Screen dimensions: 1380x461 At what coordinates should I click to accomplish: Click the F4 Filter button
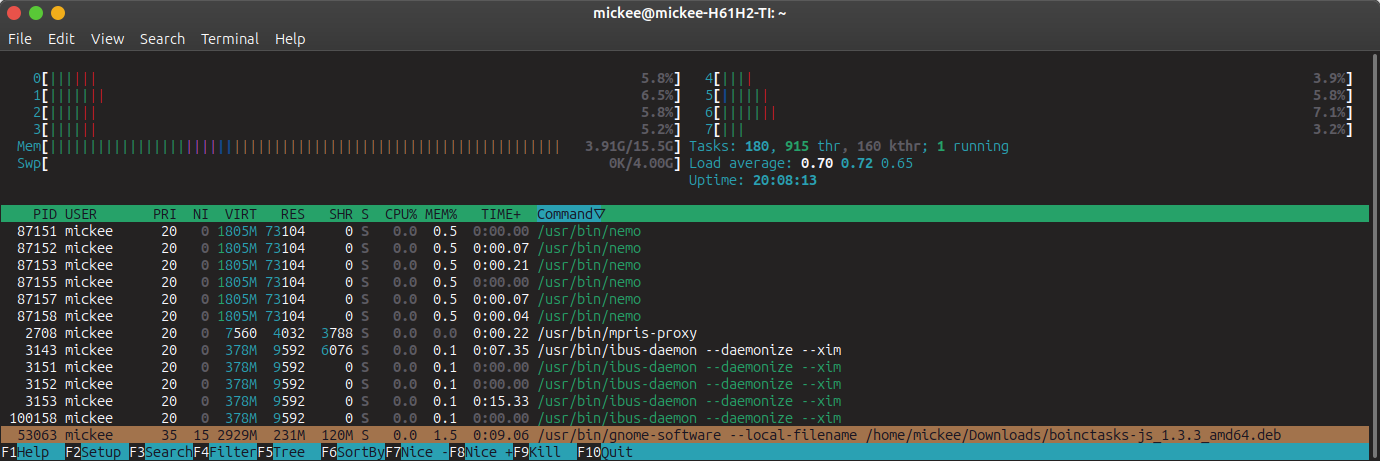click(x=225, y=452)
